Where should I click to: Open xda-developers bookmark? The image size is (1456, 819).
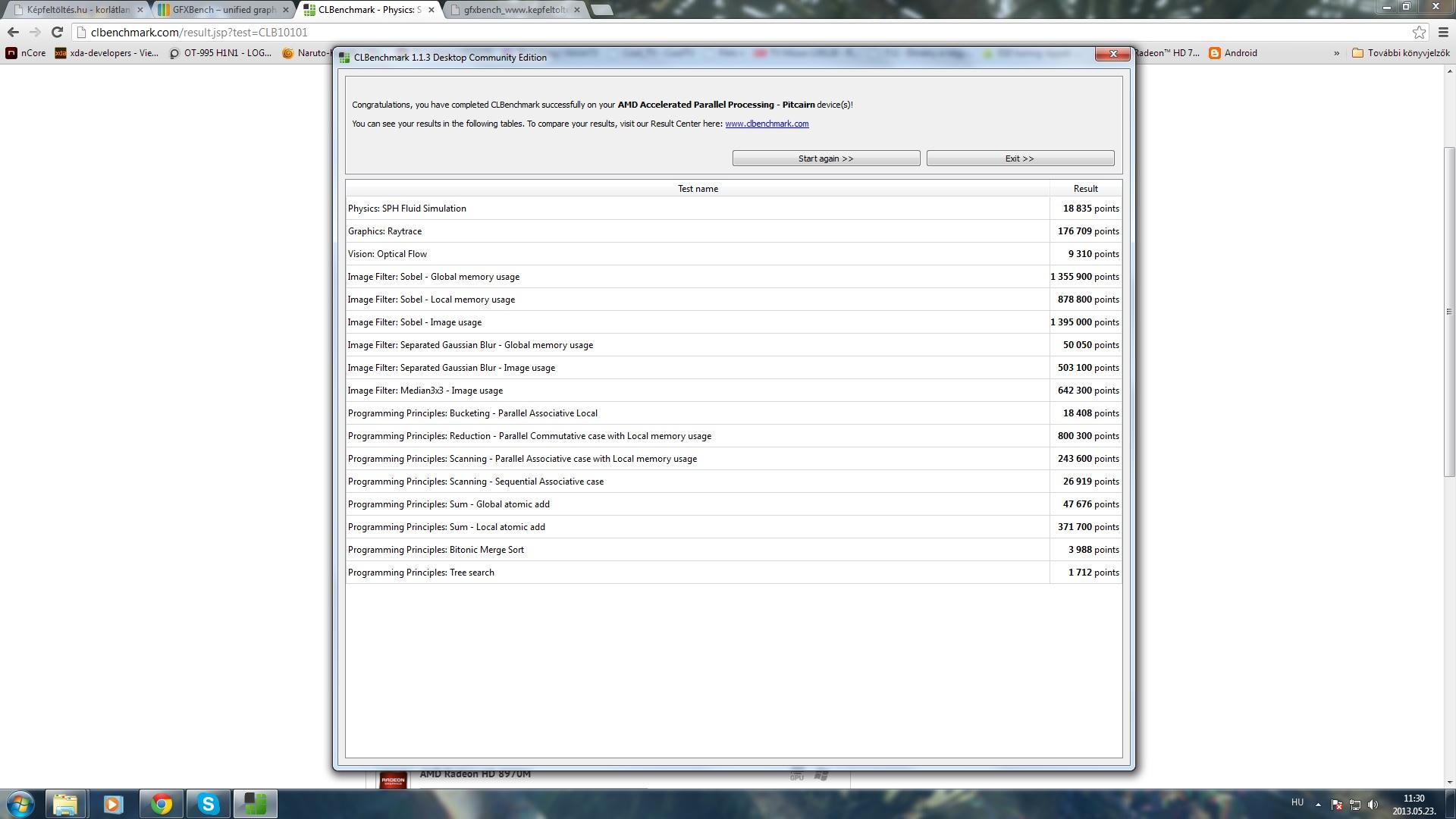[107, 53]
